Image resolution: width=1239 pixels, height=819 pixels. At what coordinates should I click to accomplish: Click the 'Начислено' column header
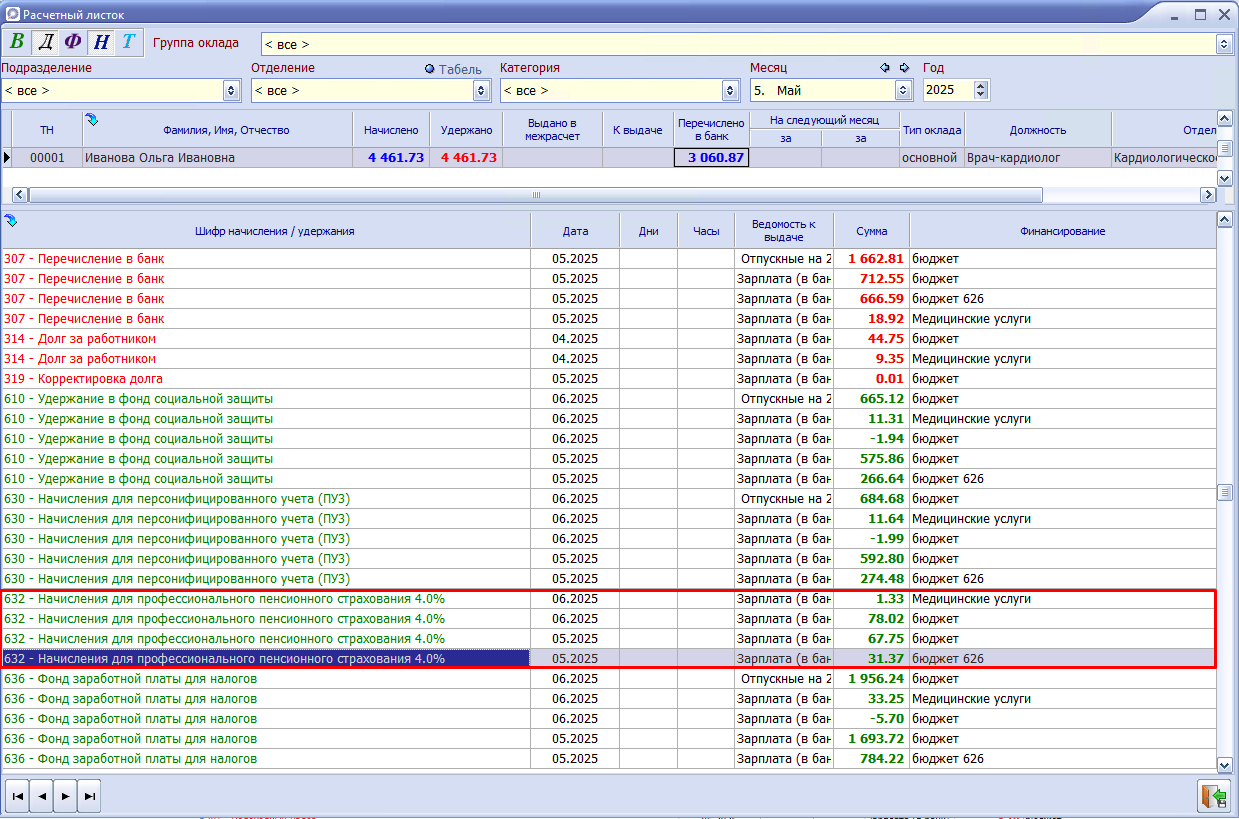click(x=391, y=130)
